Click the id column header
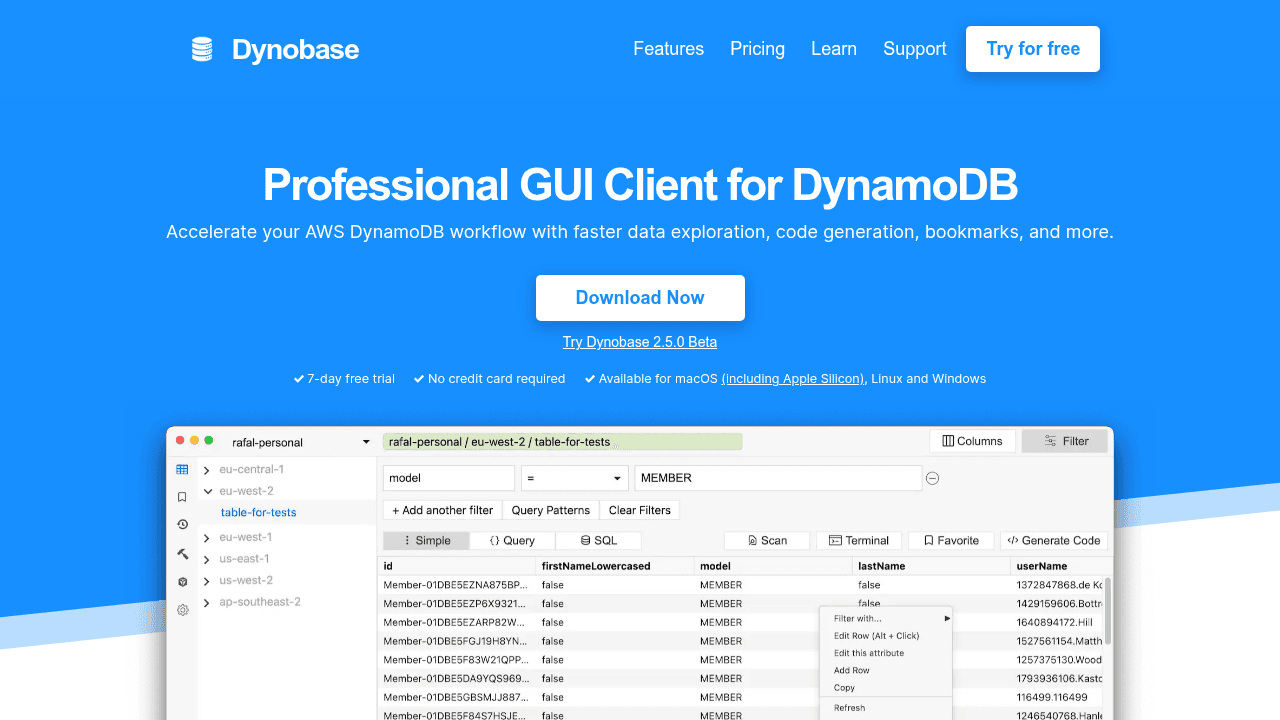 click(x=456, y=566)
